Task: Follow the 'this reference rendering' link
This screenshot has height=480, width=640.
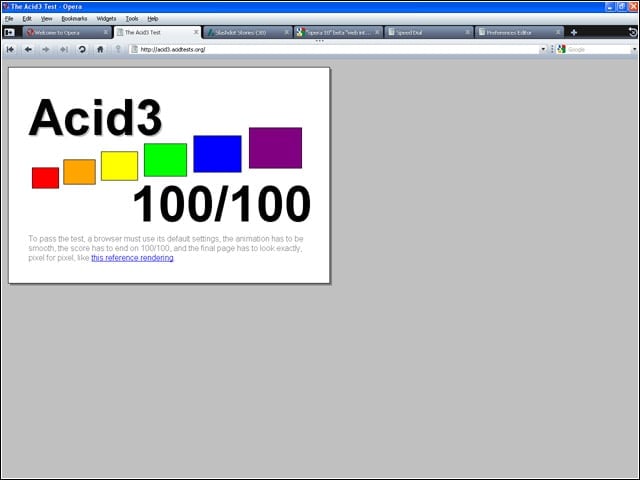Action: (x=132, y=258)
